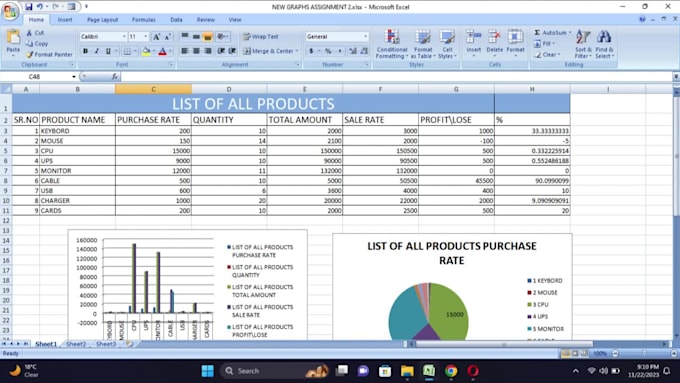Align text right

pyautogui.click(x=208, y=51)
